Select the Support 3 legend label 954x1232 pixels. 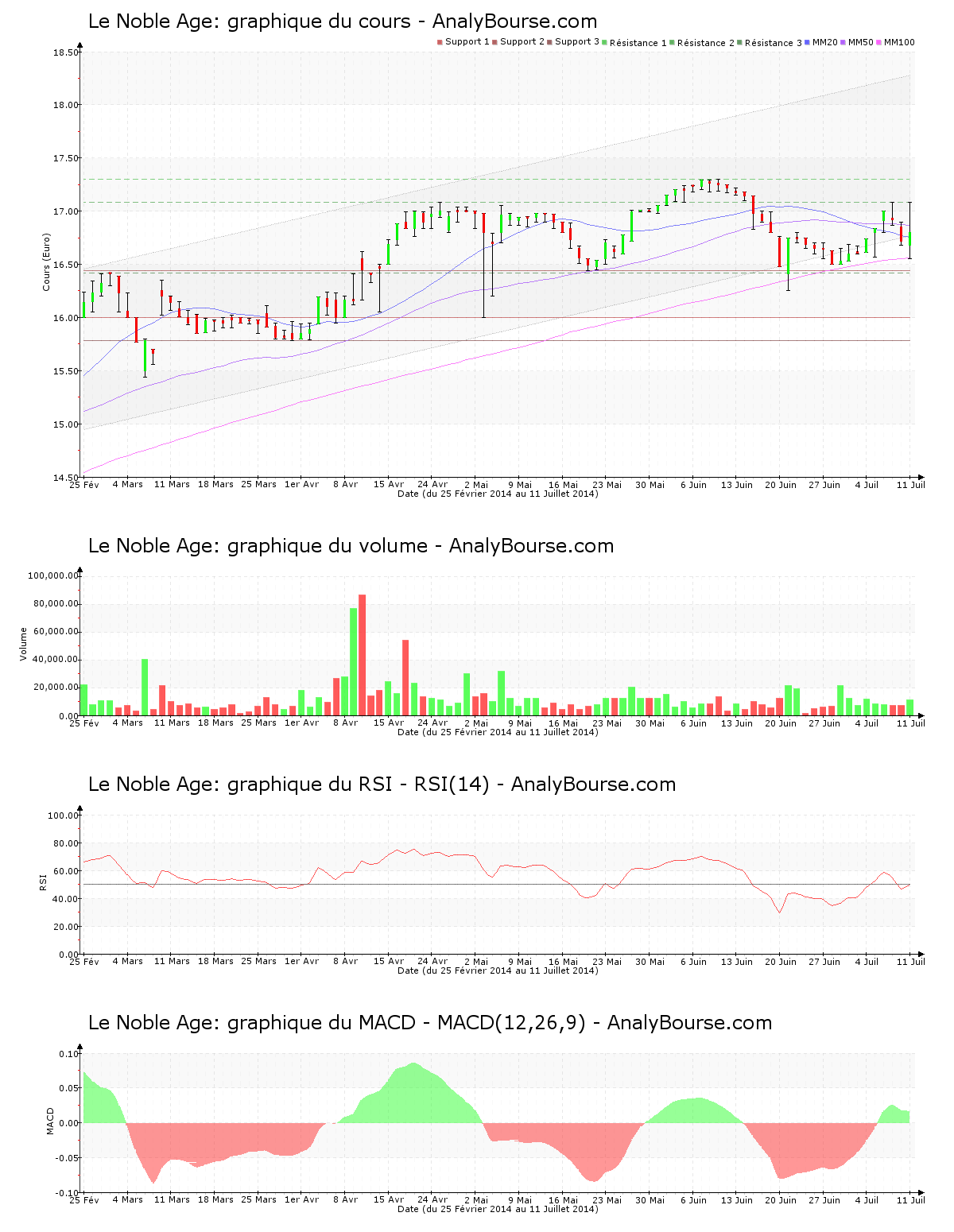click(x=577, y=42)
